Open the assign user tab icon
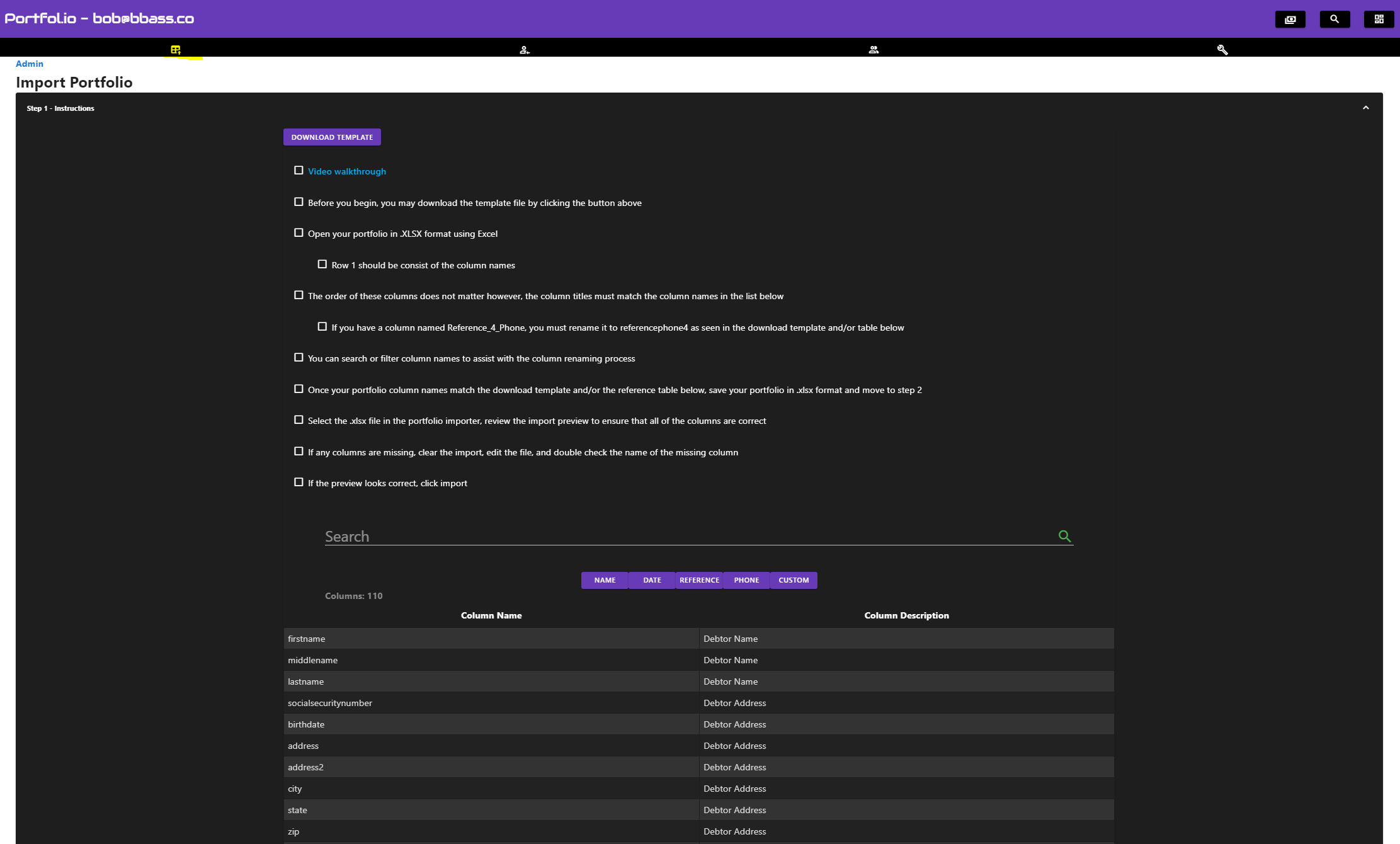 tap(524, 50)
